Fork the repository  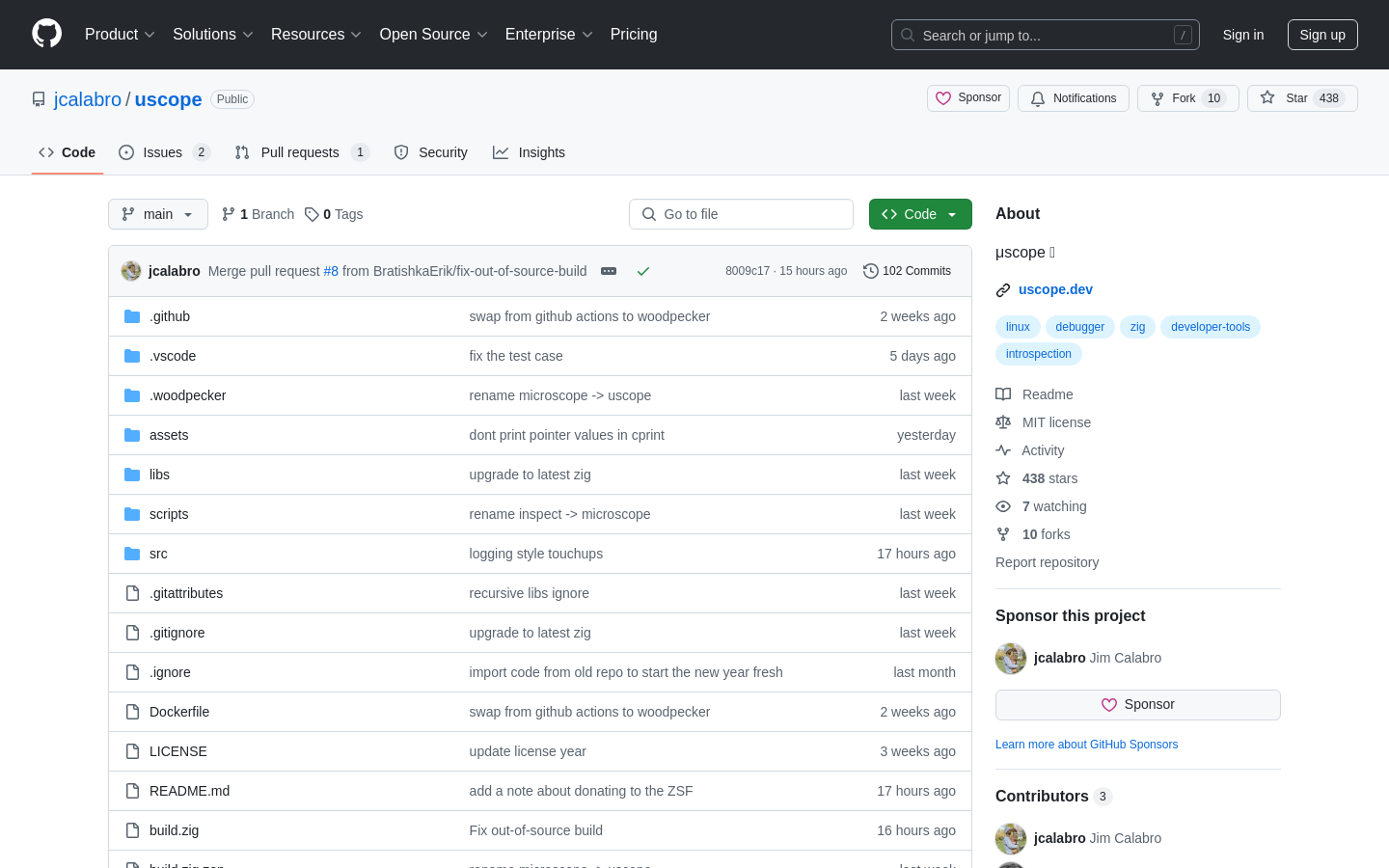[1188, 98]
